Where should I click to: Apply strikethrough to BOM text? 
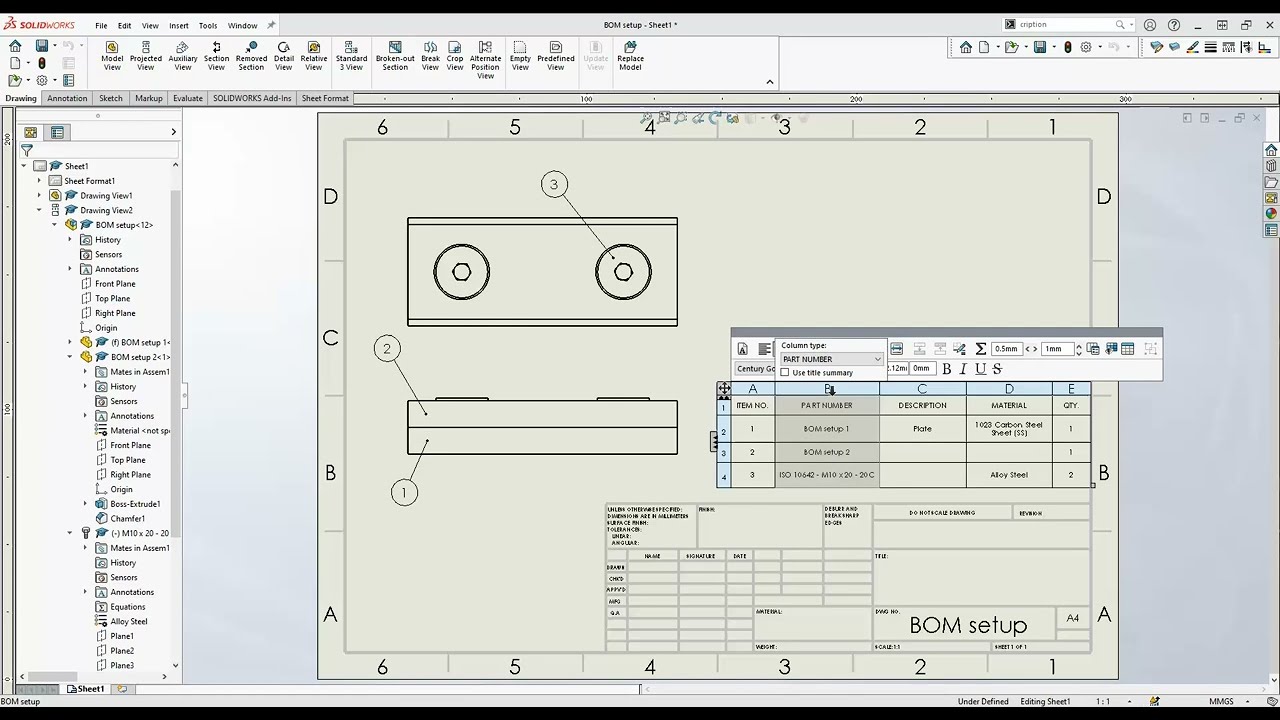[x=997, y=369]
